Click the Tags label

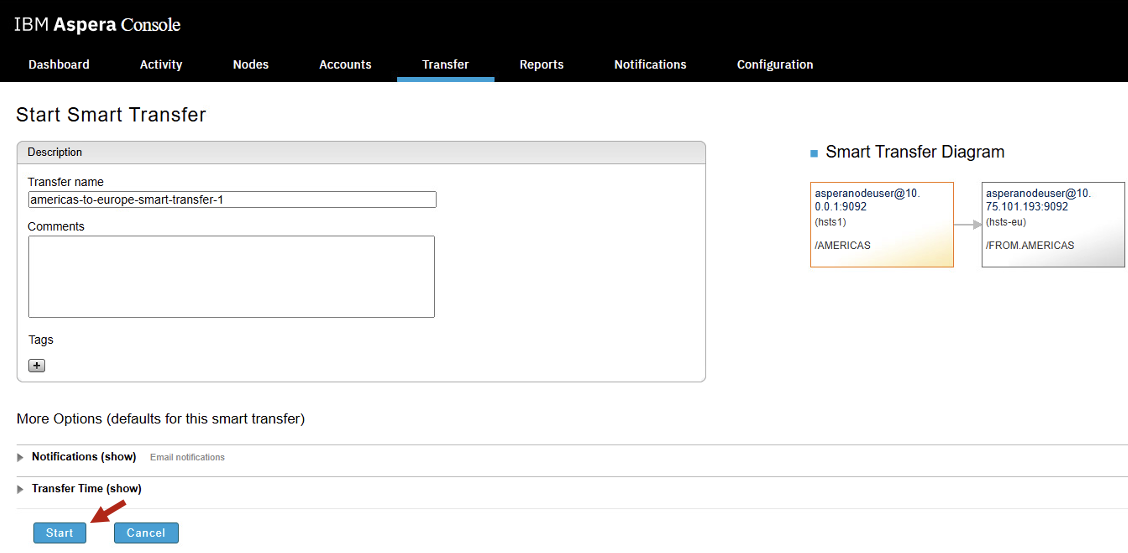[41, 339]
